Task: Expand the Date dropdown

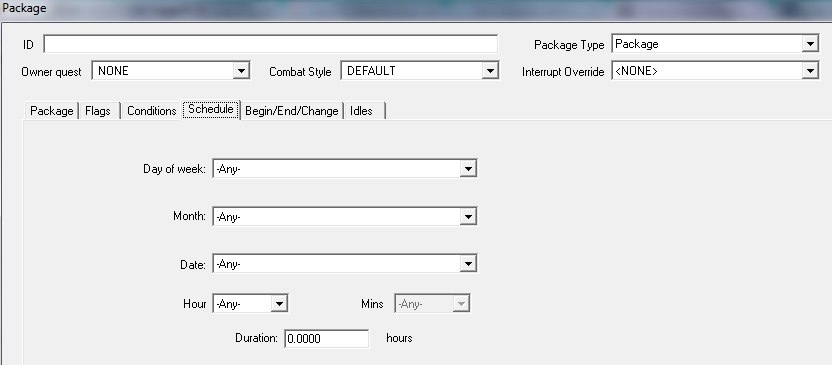Action: coord(345,264)
